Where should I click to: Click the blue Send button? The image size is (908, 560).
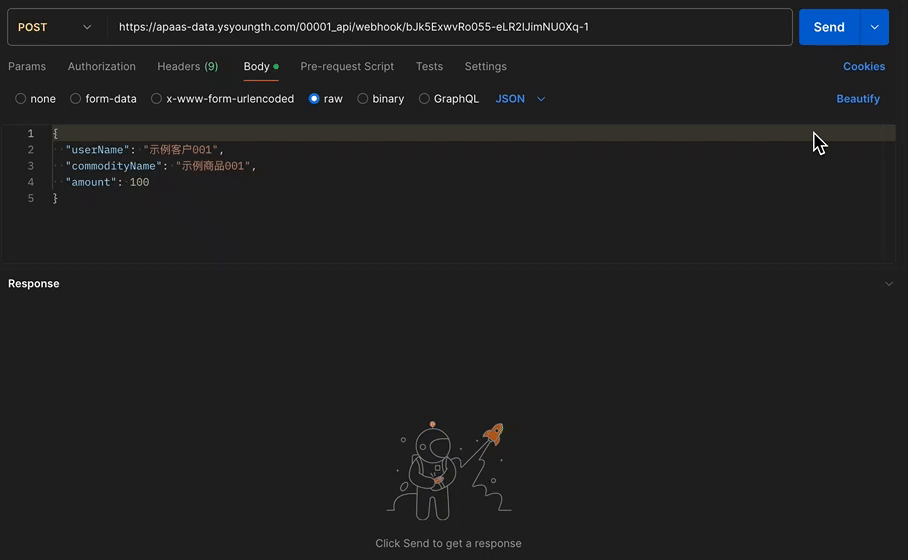829,27
